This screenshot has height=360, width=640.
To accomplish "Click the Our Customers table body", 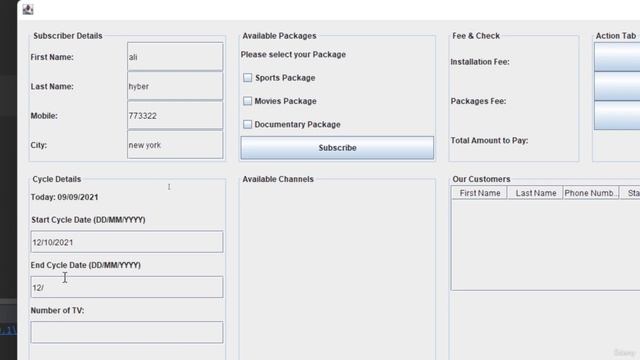I will click(546, 245).
